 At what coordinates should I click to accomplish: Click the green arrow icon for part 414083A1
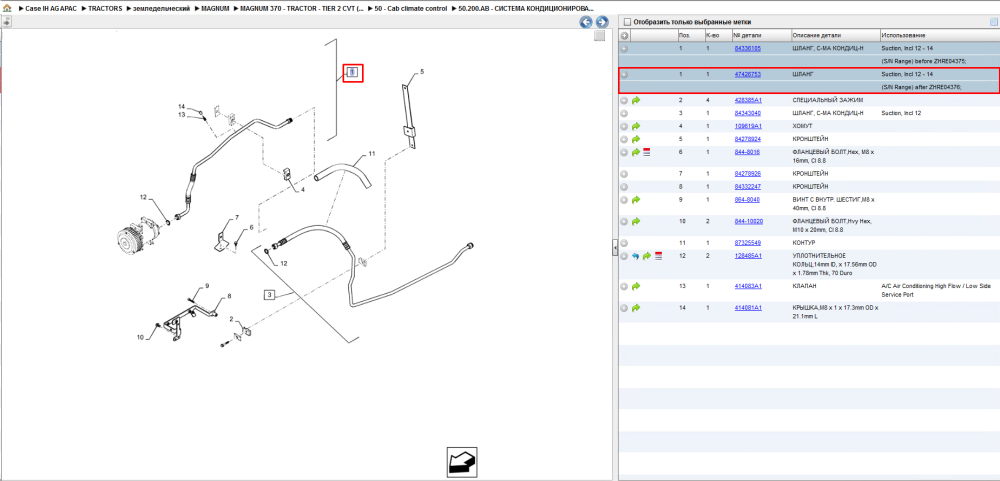point(636,286)
